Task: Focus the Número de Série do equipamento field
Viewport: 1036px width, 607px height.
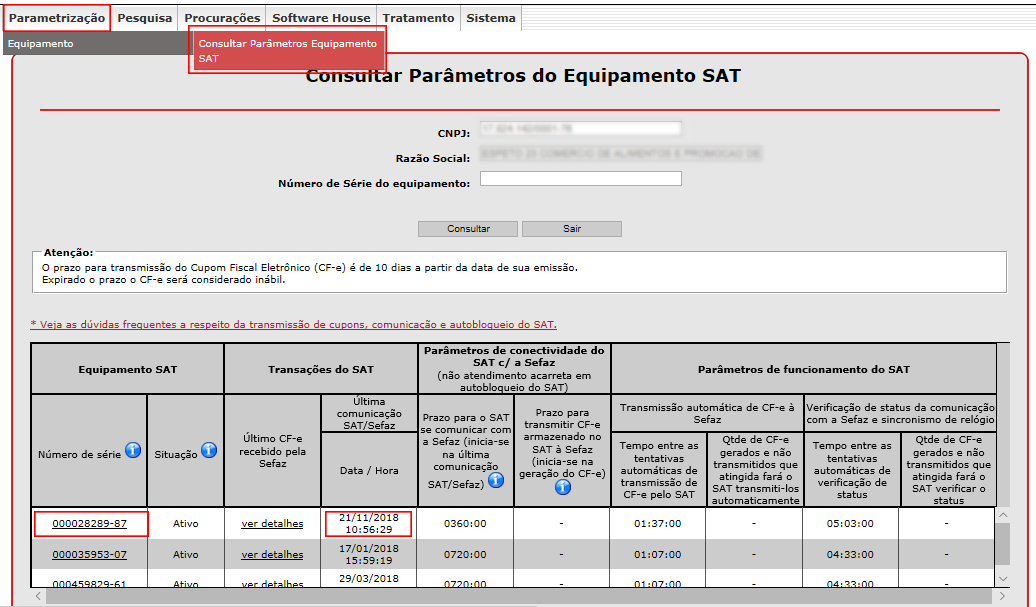Action: pyautogui.click(x=580, y=178)
